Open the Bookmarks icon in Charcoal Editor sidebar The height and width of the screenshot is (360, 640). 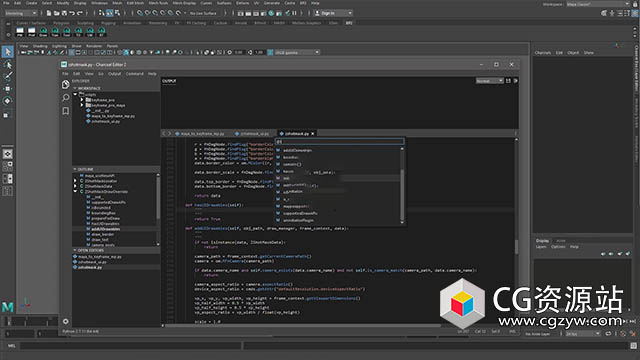tap(65, 111)
